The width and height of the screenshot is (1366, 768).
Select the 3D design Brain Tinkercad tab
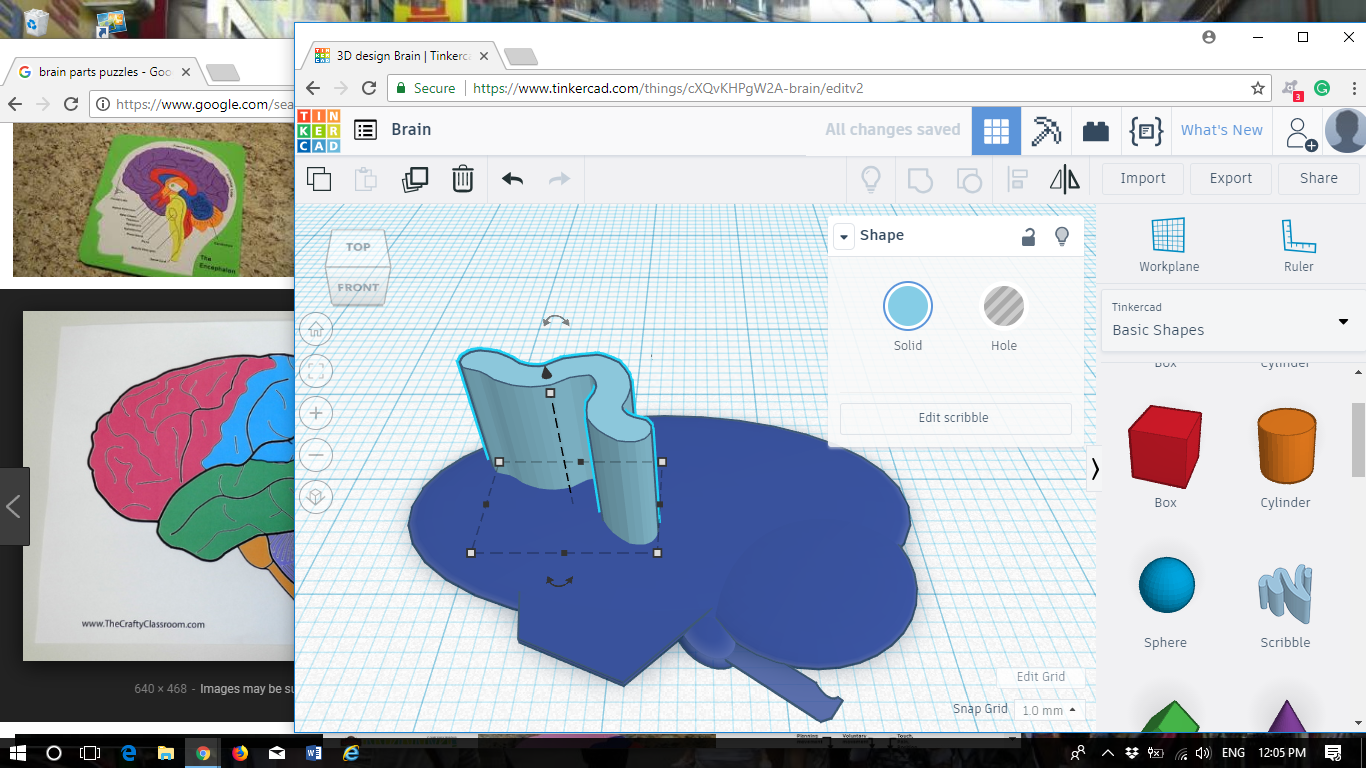pos(400,56)
